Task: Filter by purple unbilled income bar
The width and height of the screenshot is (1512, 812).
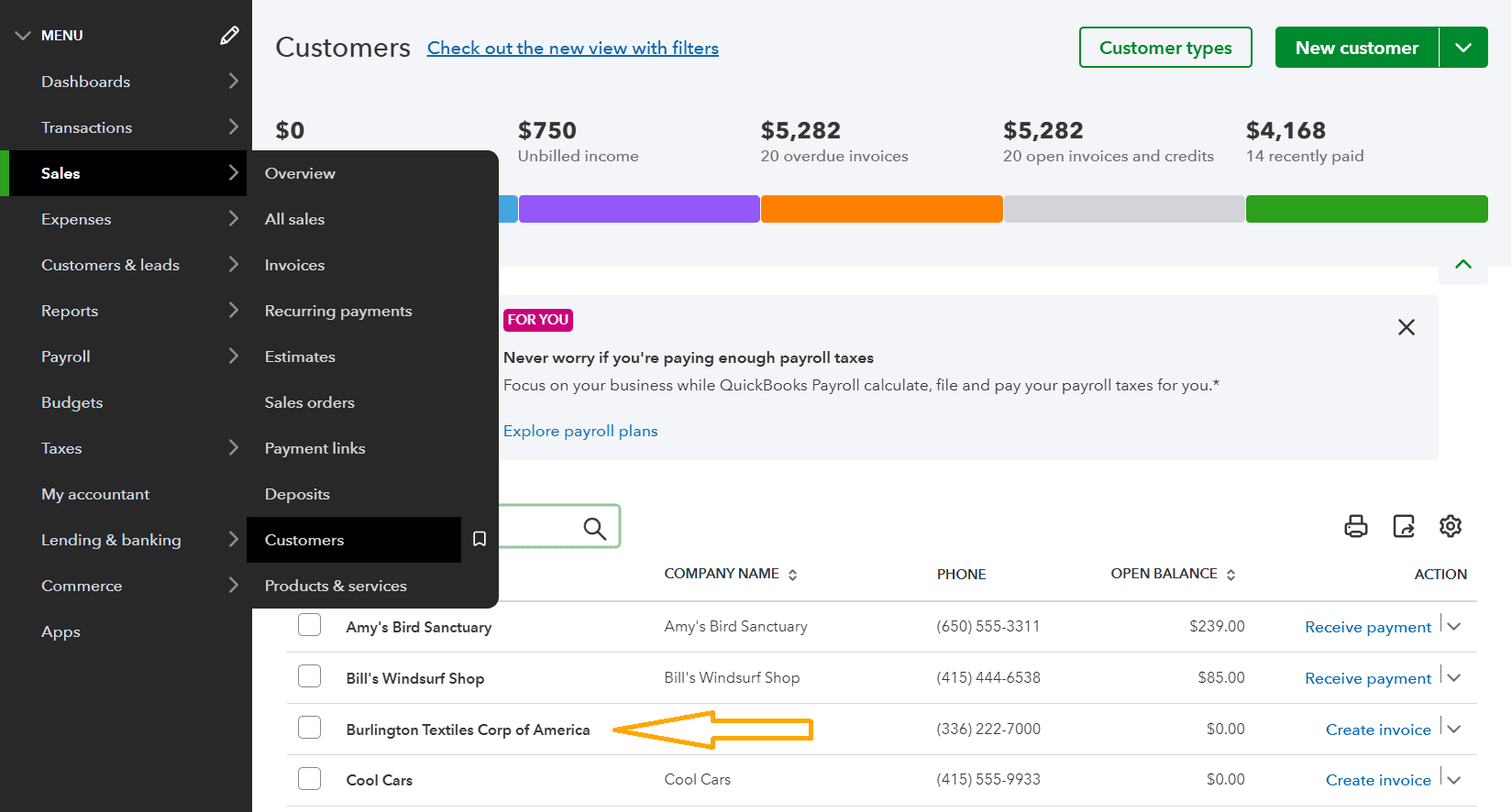Action: (639, 209)
